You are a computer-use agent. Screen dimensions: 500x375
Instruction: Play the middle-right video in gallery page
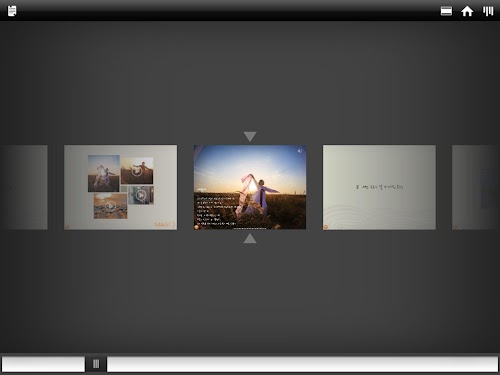click(141, 195)
